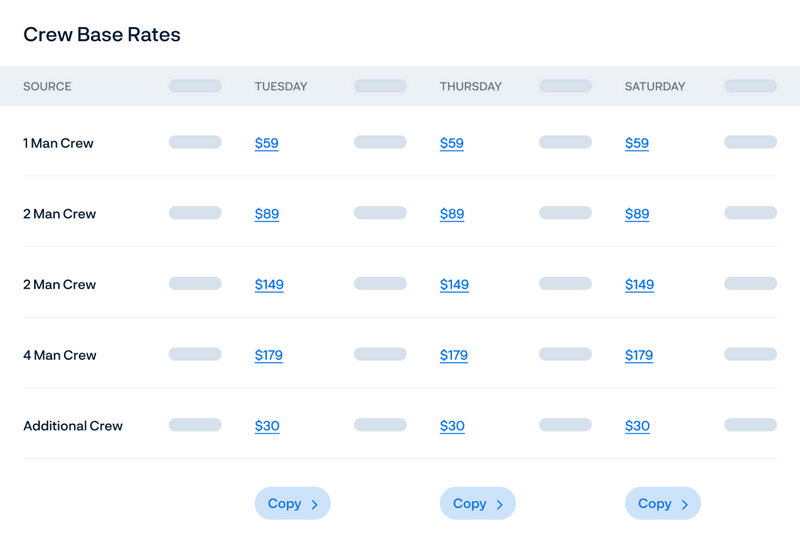800x548 pixels.
Task: Open the 1 Man Crew Thursday $59 rate
Action: coord(452,143)
